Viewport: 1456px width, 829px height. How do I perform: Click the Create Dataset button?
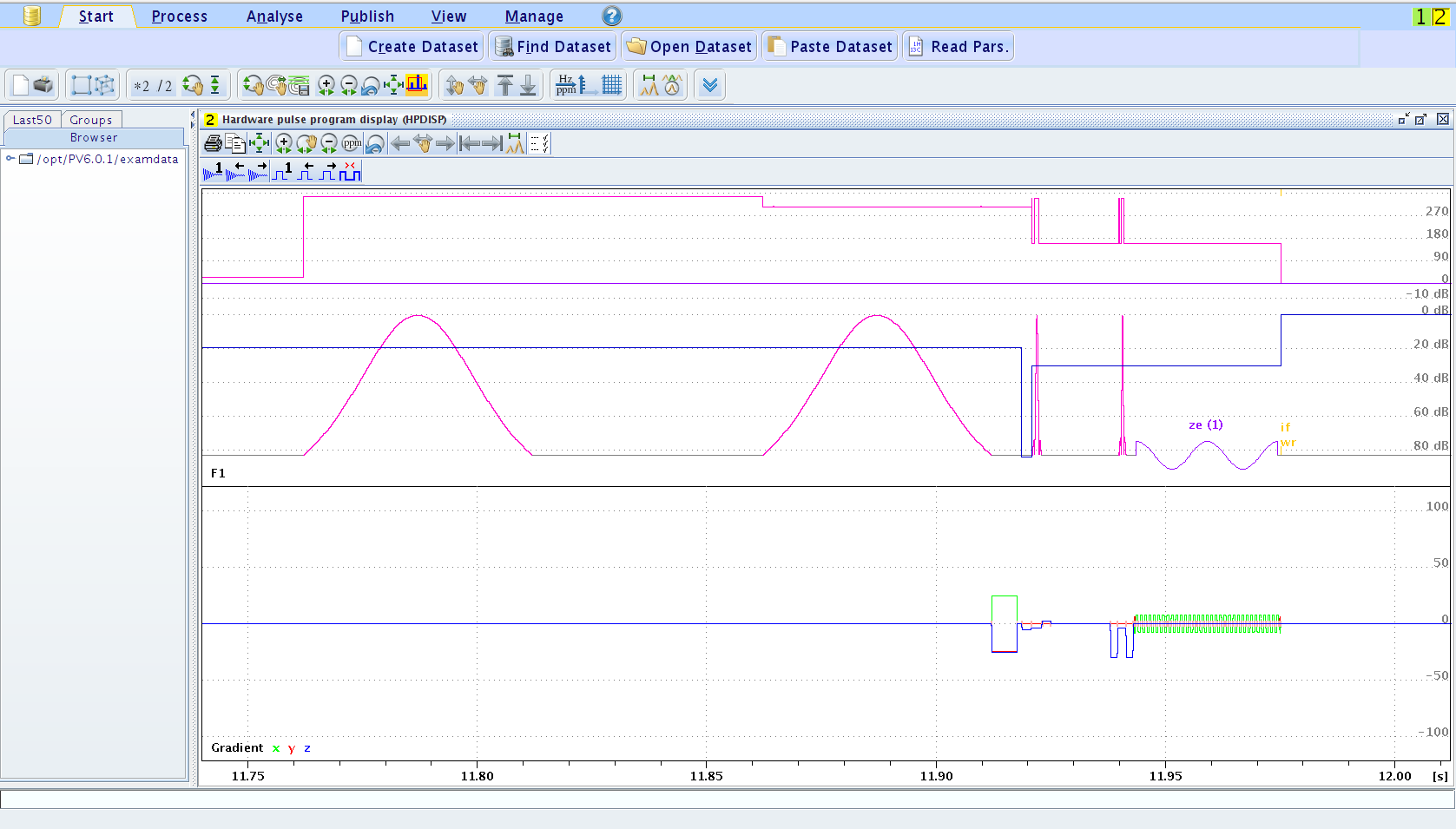[412, 47]
